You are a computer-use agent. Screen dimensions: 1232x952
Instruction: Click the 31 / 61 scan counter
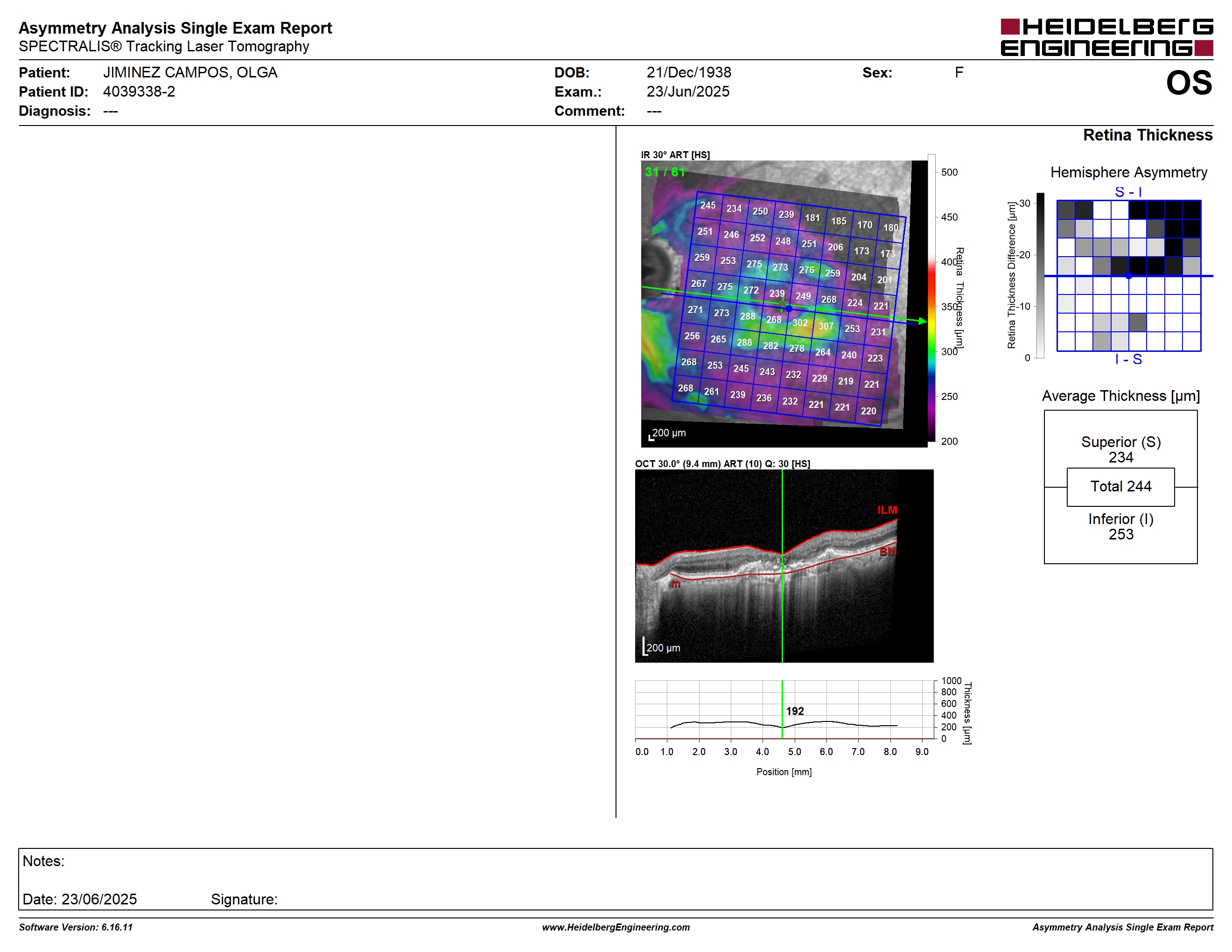coord(665,172)
